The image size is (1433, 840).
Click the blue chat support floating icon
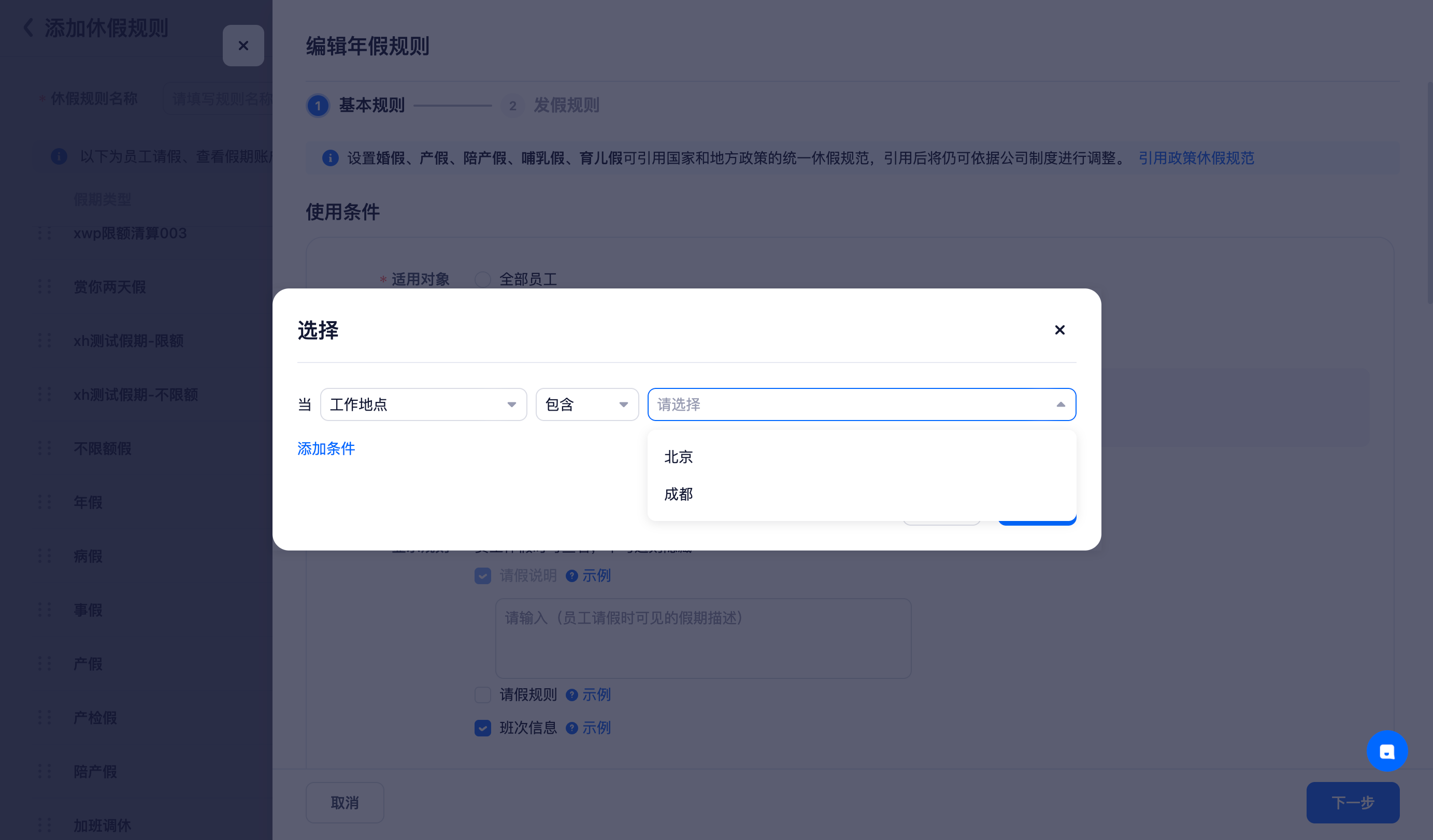click(x=1386, y=751)
